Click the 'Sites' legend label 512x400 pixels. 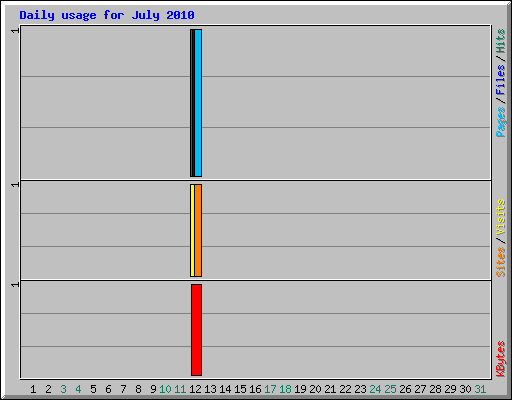coord(500,262)
